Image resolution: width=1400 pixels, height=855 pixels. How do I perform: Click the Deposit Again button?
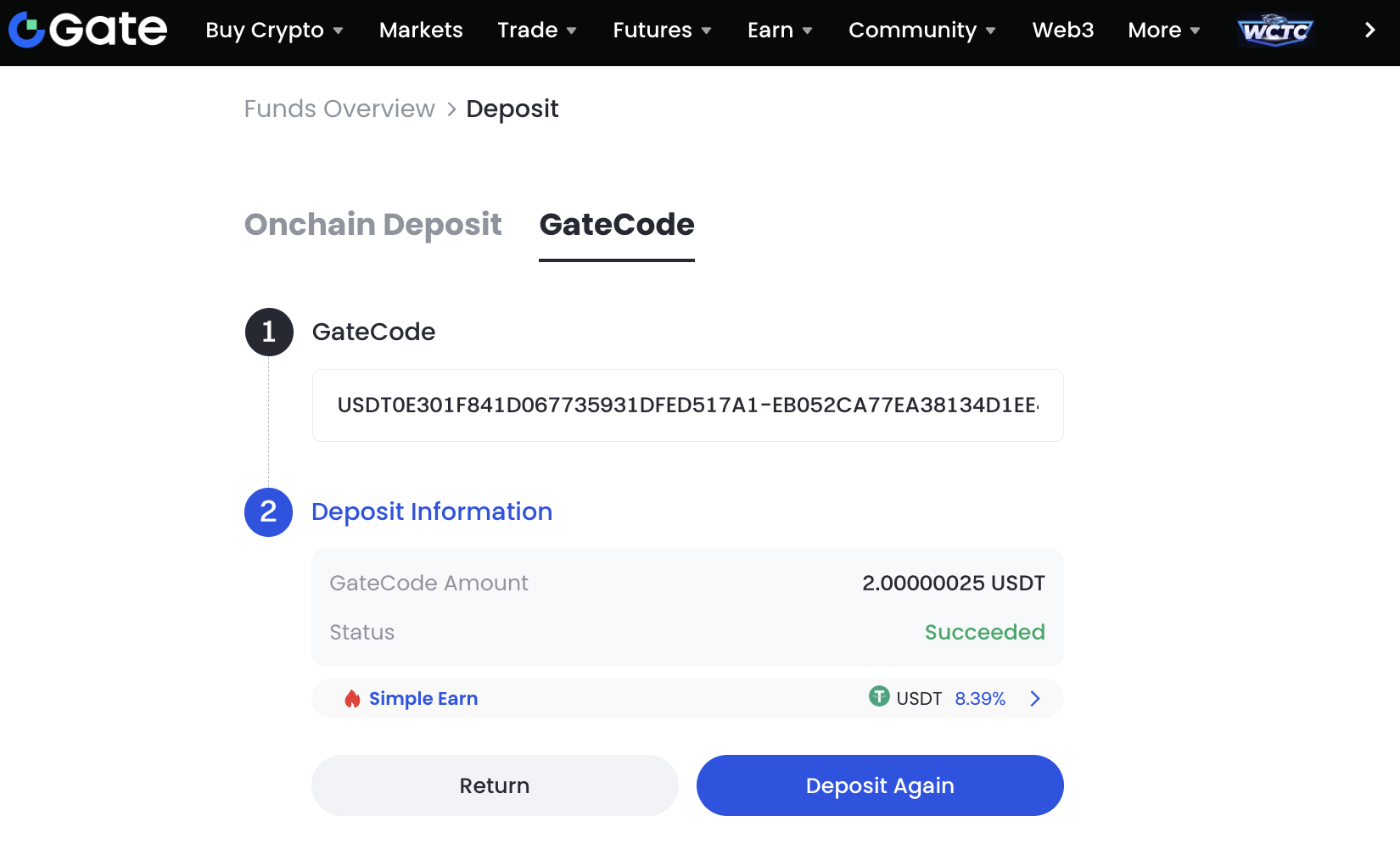(x=880, y=785)
